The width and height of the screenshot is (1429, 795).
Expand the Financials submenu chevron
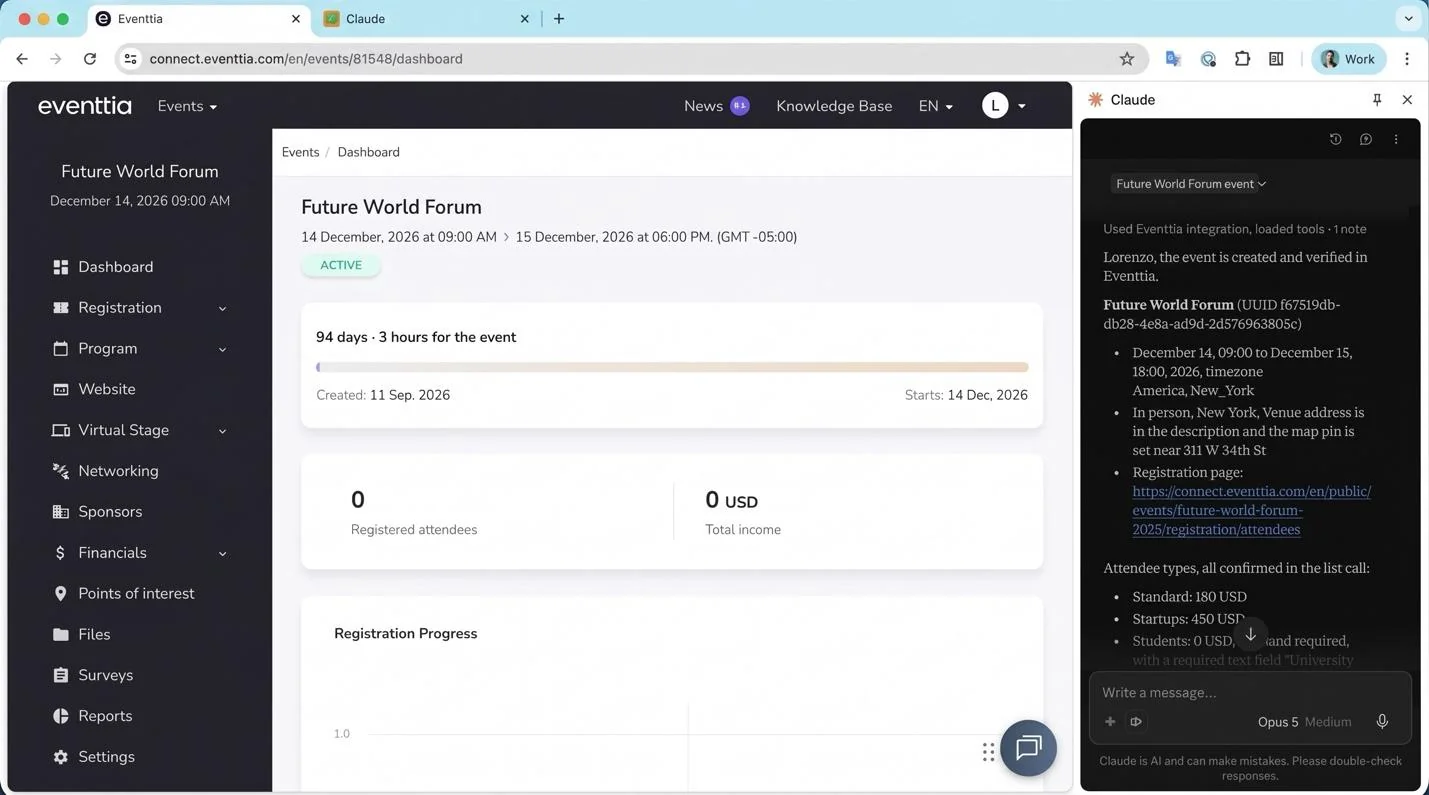[222, 553]
